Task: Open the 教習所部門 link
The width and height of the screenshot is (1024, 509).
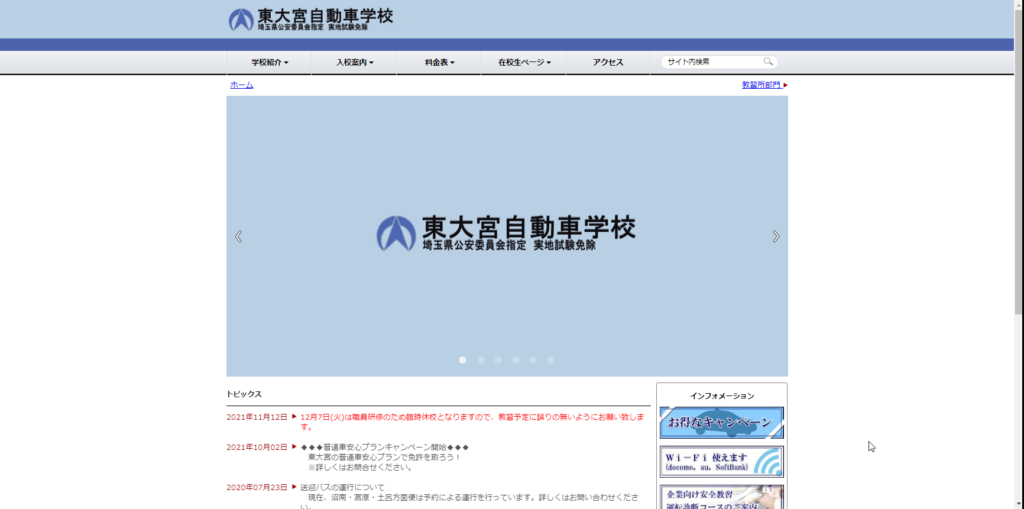Action: (x=761, y=85)
